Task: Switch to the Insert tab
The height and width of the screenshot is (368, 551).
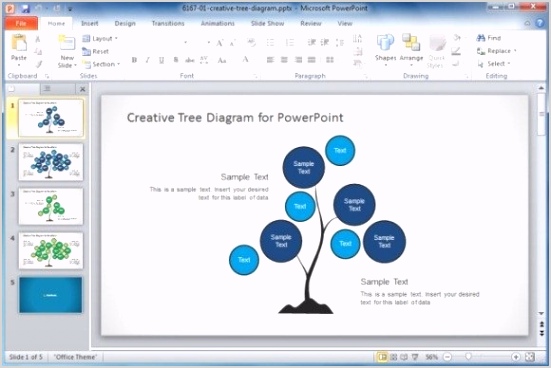Action: tap(90, 23)
